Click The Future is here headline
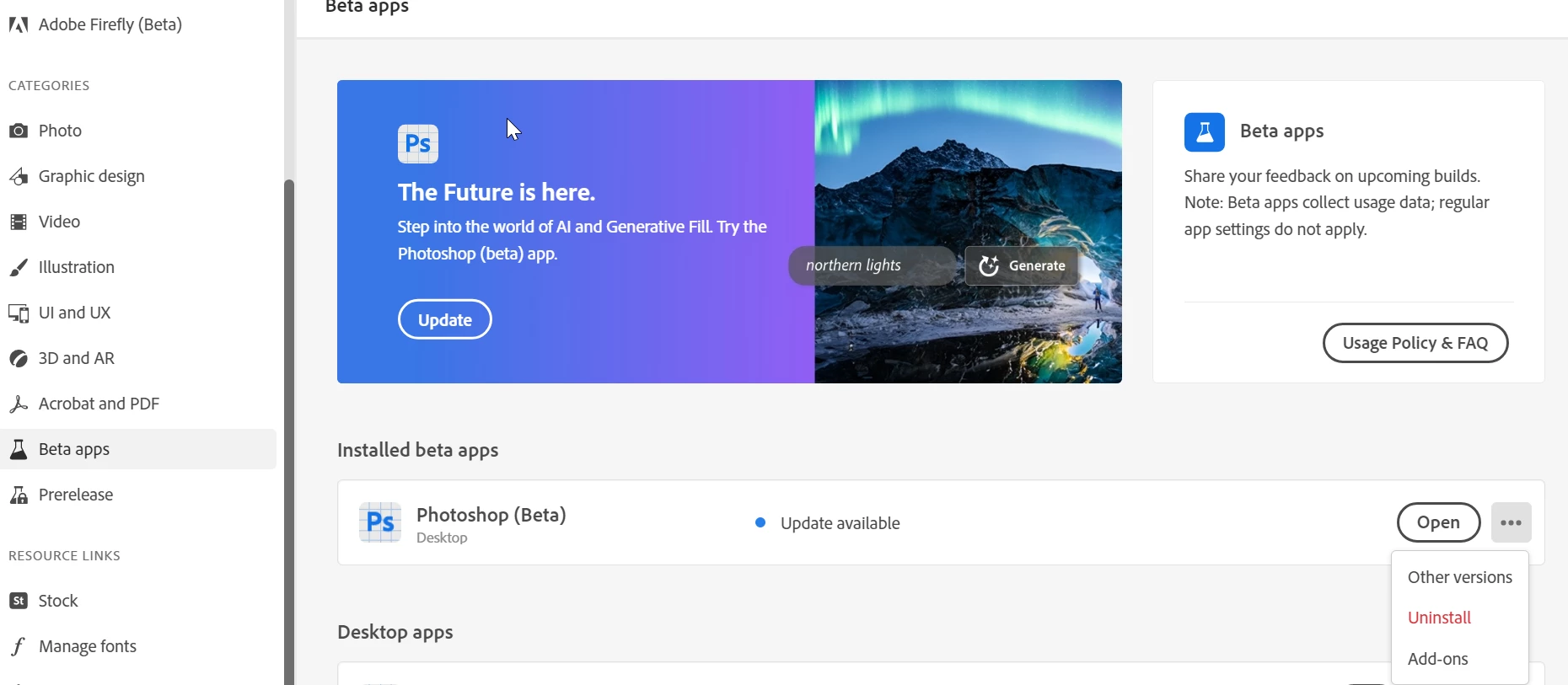The height and width of the screenshot is (685, 1568). tap(497, 192)
